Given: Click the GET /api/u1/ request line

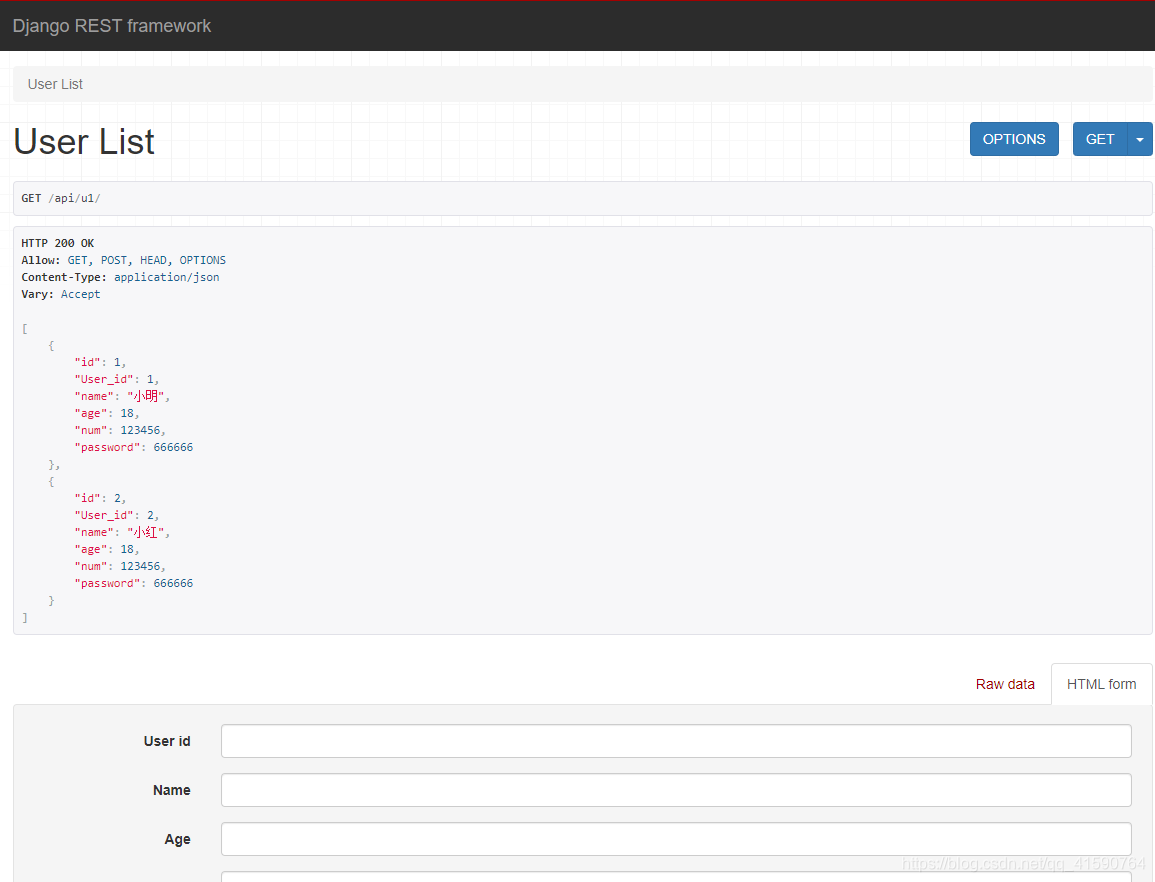Looking at the screenshot, I should (60, 198).
